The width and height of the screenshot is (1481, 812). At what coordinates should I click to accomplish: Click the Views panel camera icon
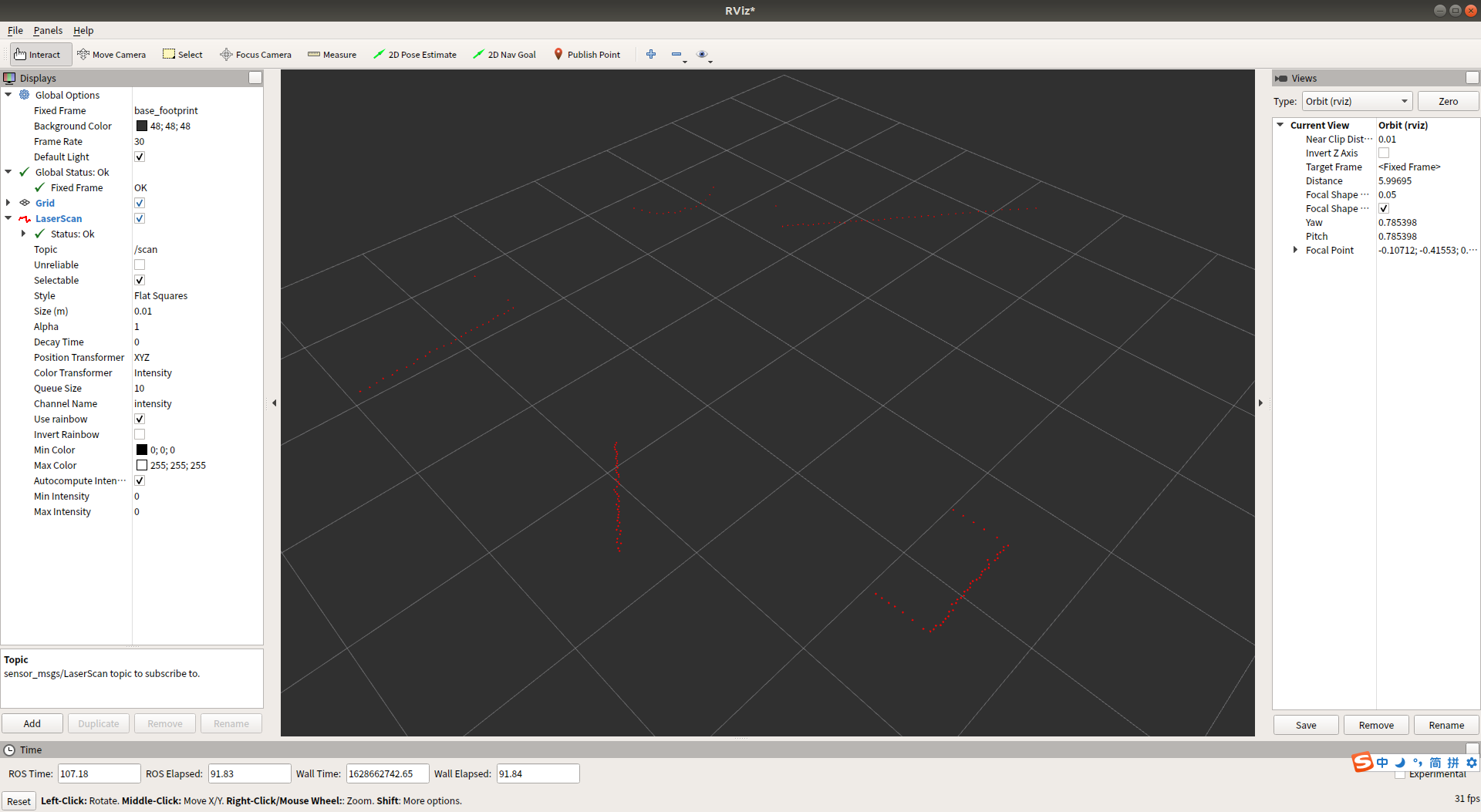pos(1281,78)
